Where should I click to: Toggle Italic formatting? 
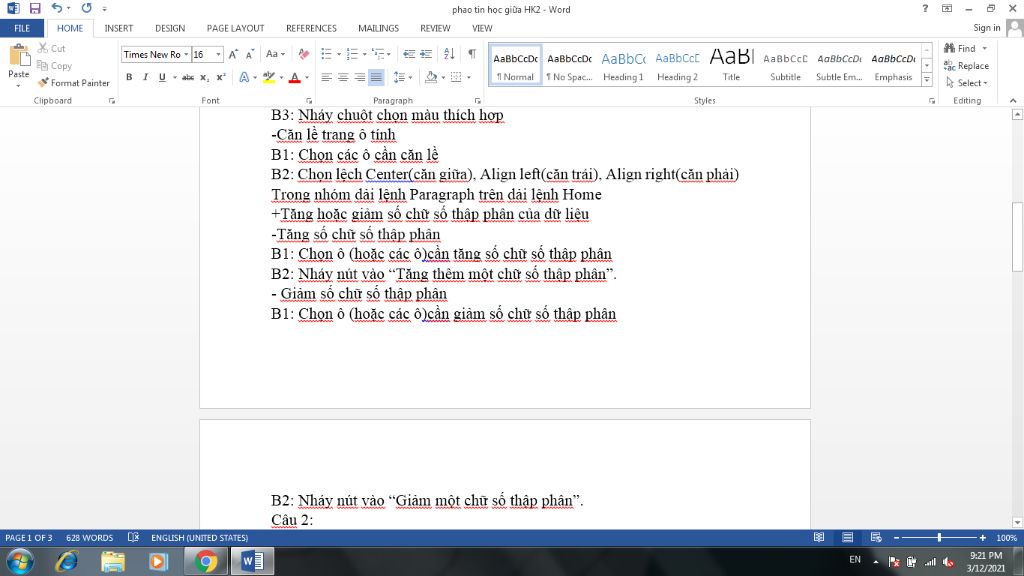pos(146,77)
